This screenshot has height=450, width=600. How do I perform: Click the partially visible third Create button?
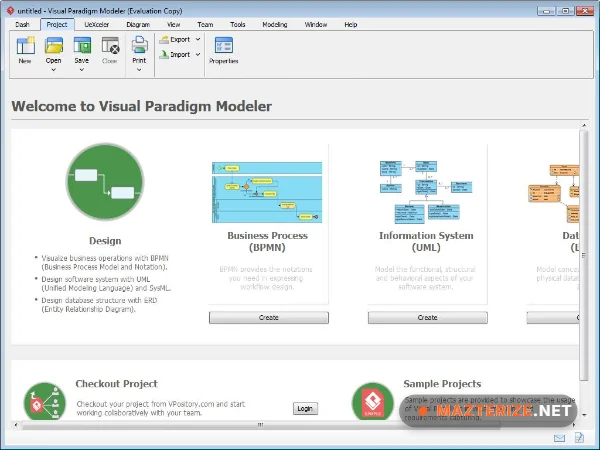tap(553, 318)
